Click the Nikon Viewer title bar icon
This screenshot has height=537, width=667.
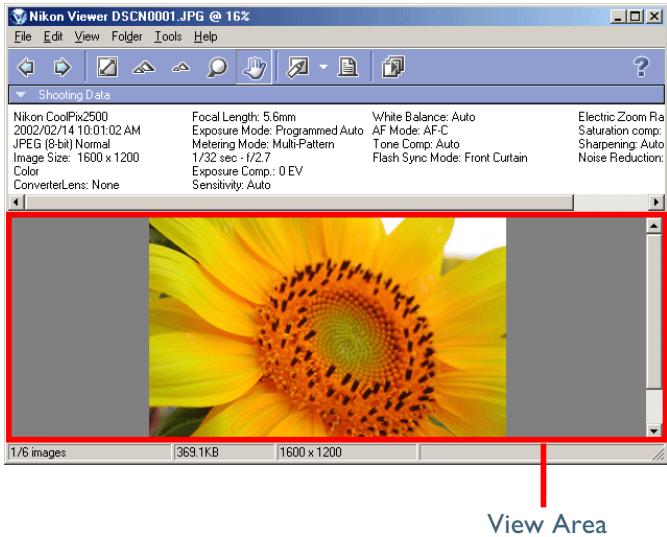pos(19,16)
